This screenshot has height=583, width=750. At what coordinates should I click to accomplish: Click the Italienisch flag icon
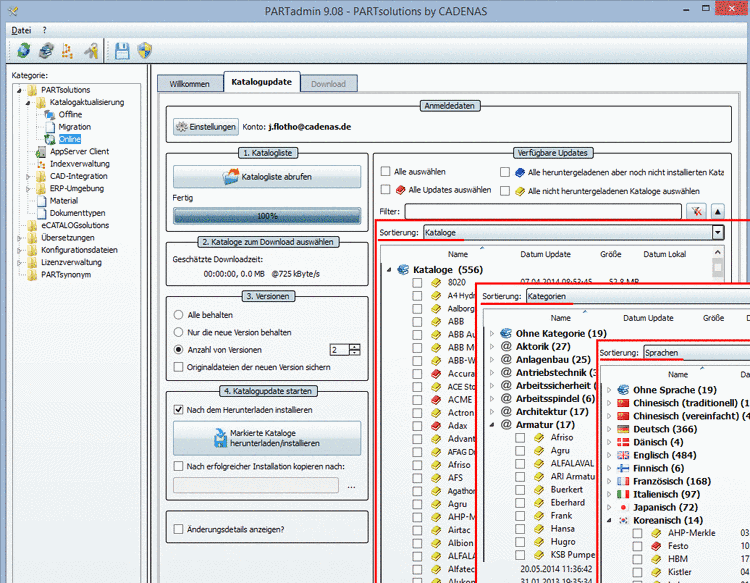click(x=623, y=494)
